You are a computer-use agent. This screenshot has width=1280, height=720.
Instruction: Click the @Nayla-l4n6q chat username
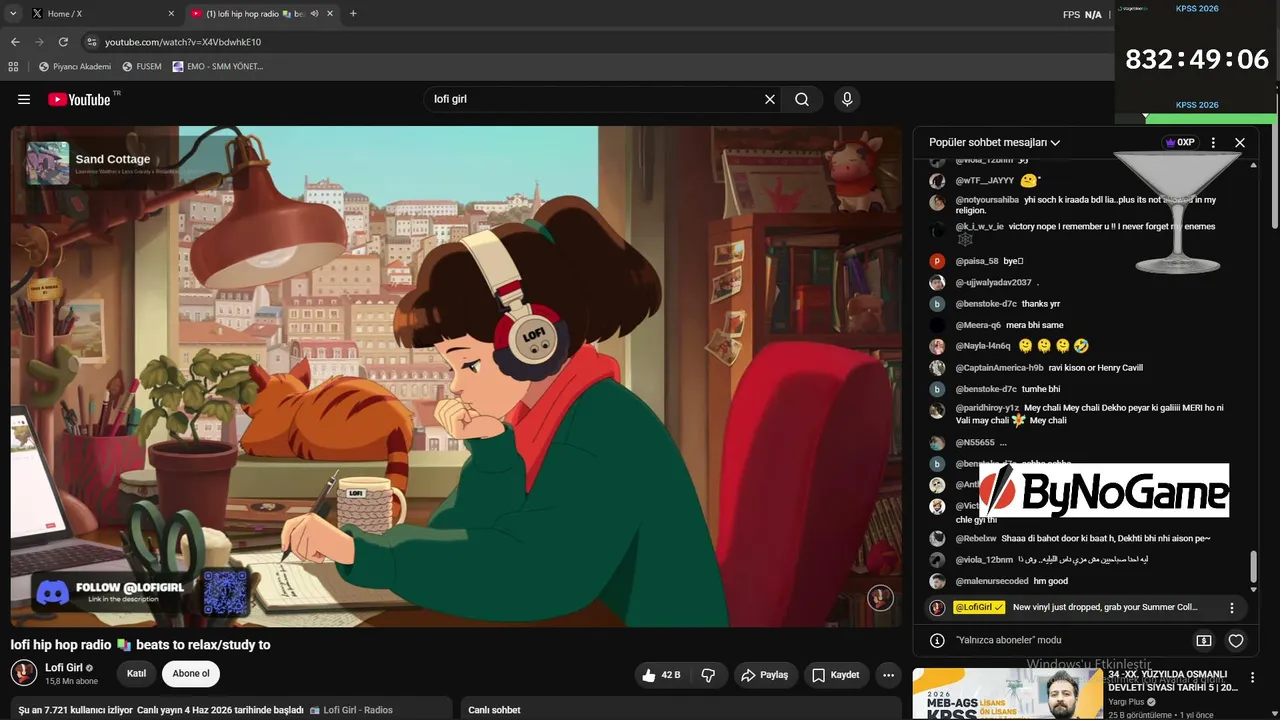click(x=982, y=346)
